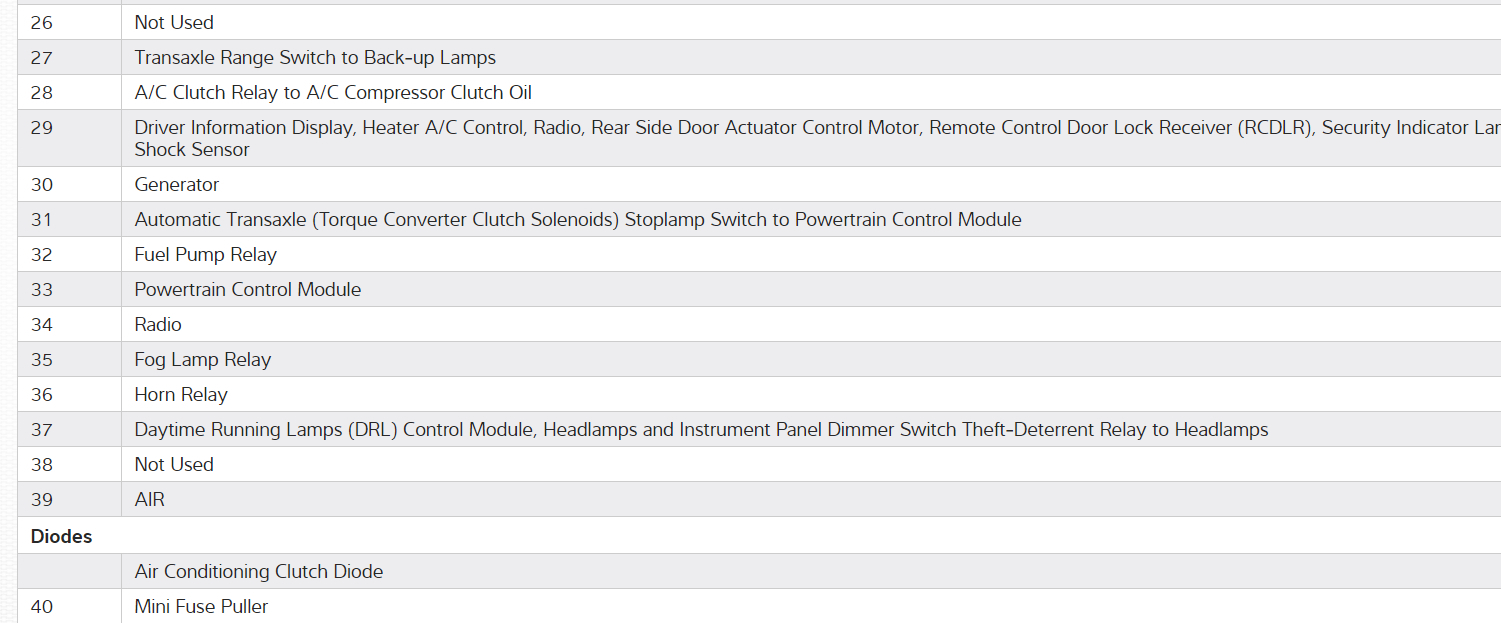The height and width of the screenshot is (623, 1501).
Task: Click the AIR entry in row 39
Action: pos(150,499)
